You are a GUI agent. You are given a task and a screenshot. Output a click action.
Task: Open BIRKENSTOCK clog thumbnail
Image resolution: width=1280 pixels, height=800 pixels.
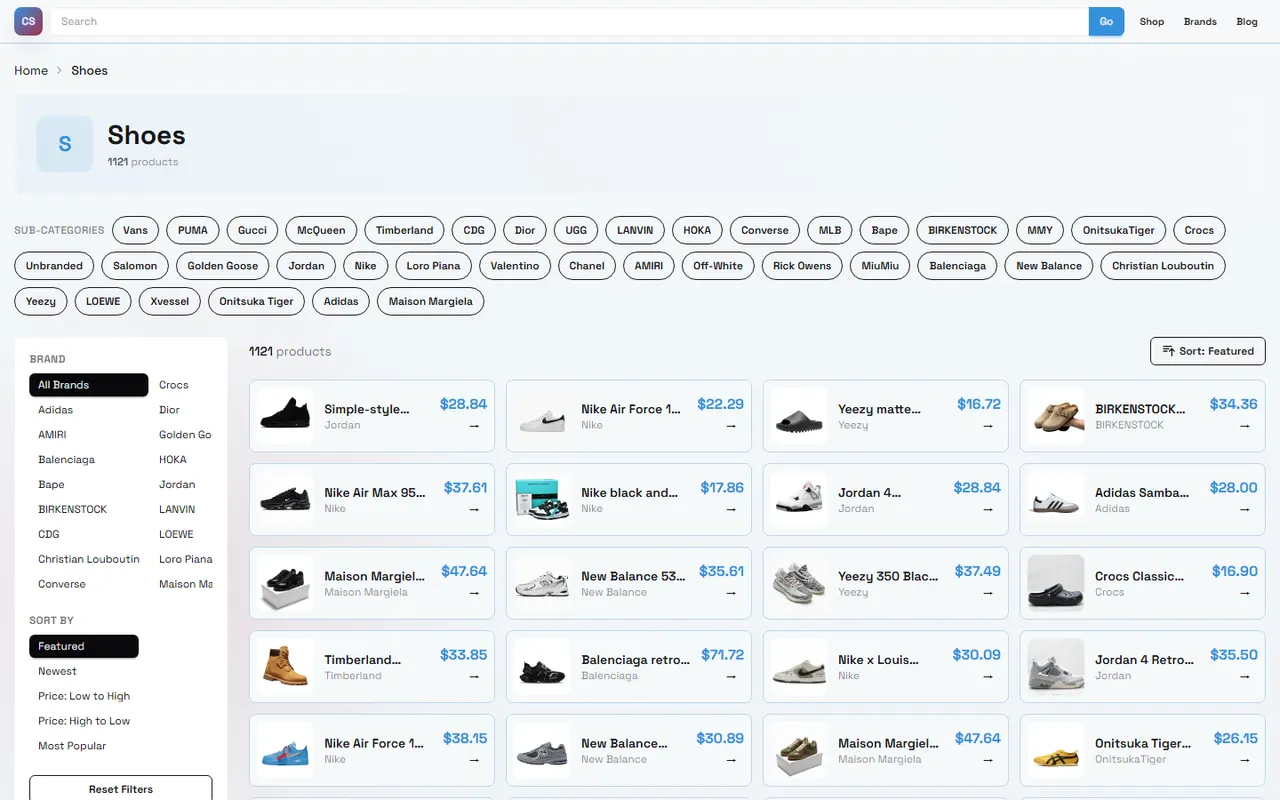(x=1056, y=416)
